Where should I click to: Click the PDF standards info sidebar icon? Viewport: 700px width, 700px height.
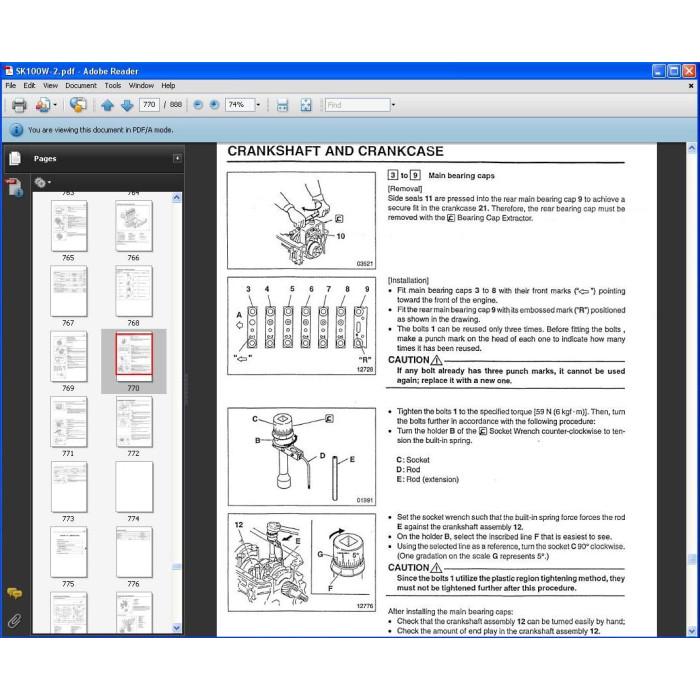coord(14,188)
